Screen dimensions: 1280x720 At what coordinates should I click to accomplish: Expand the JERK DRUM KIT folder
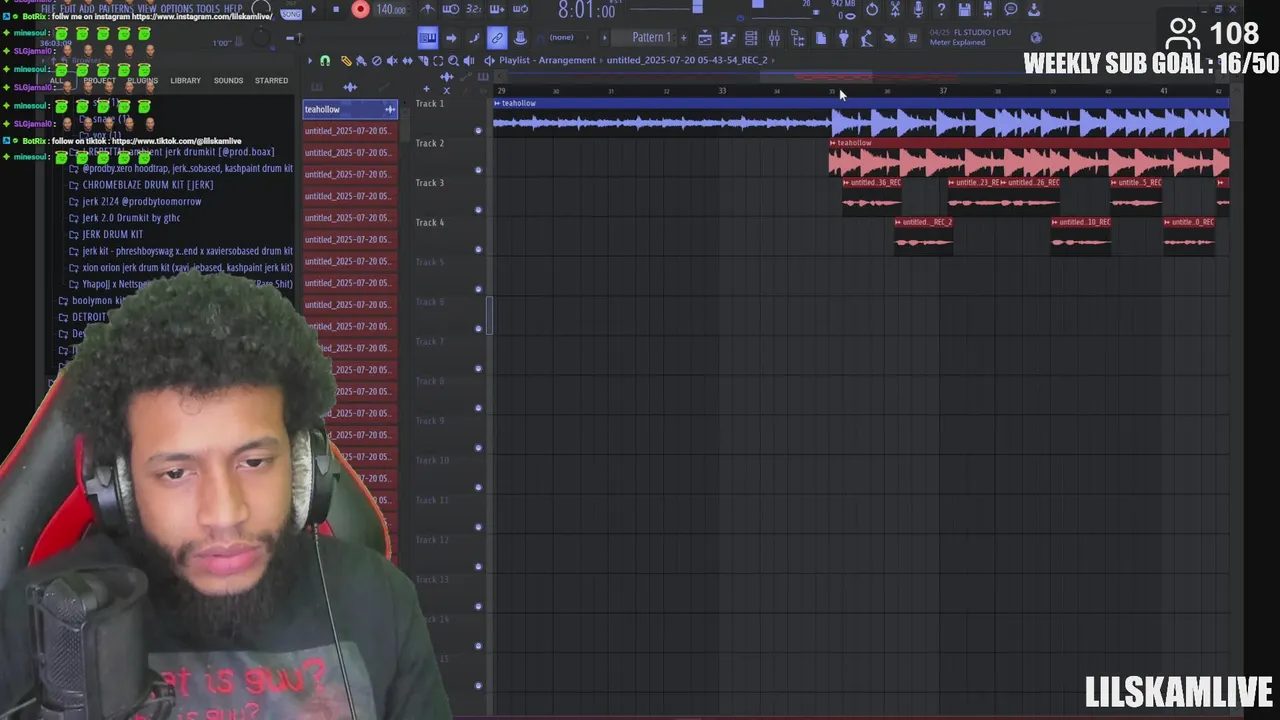pos(105,234)
